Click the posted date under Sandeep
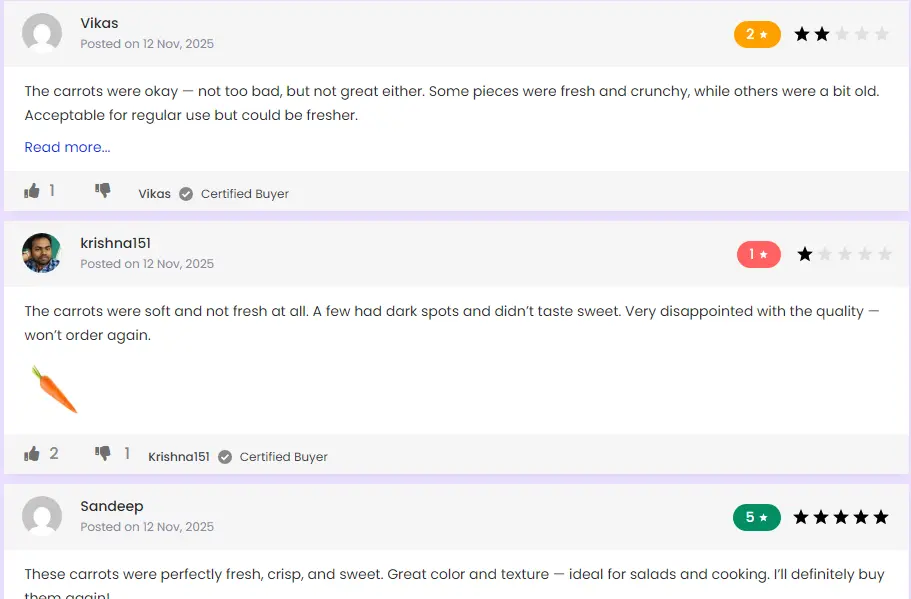Screen dimensions: 911x599 pyautogui.click(x=147, y=527)
